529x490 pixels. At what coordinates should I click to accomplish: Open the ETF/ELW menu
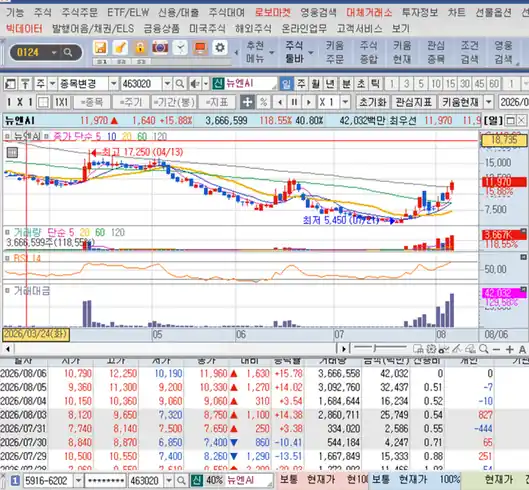pyautogui.click(x=128, y=13)
